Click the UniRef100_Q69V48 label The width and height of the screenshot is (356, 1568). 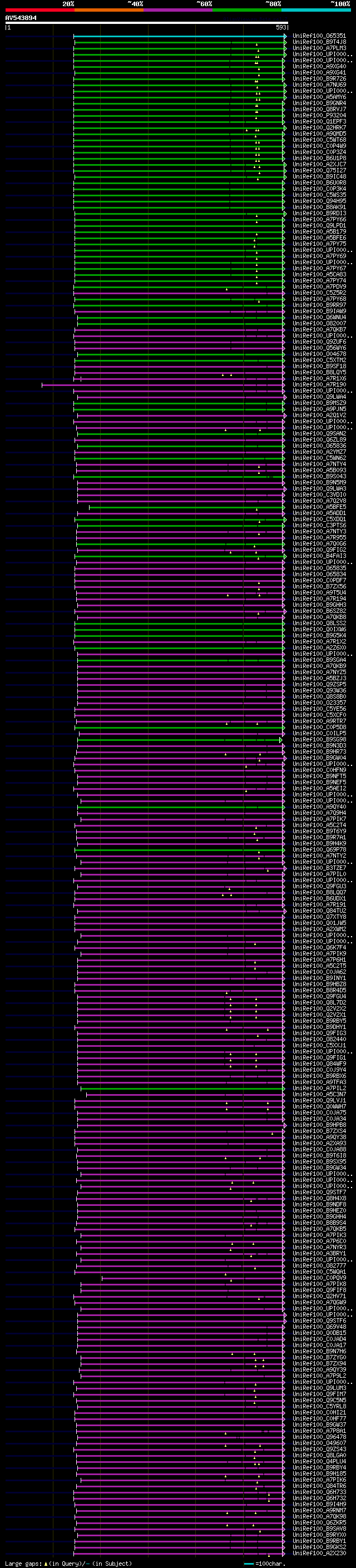[x=319, y=1327]
